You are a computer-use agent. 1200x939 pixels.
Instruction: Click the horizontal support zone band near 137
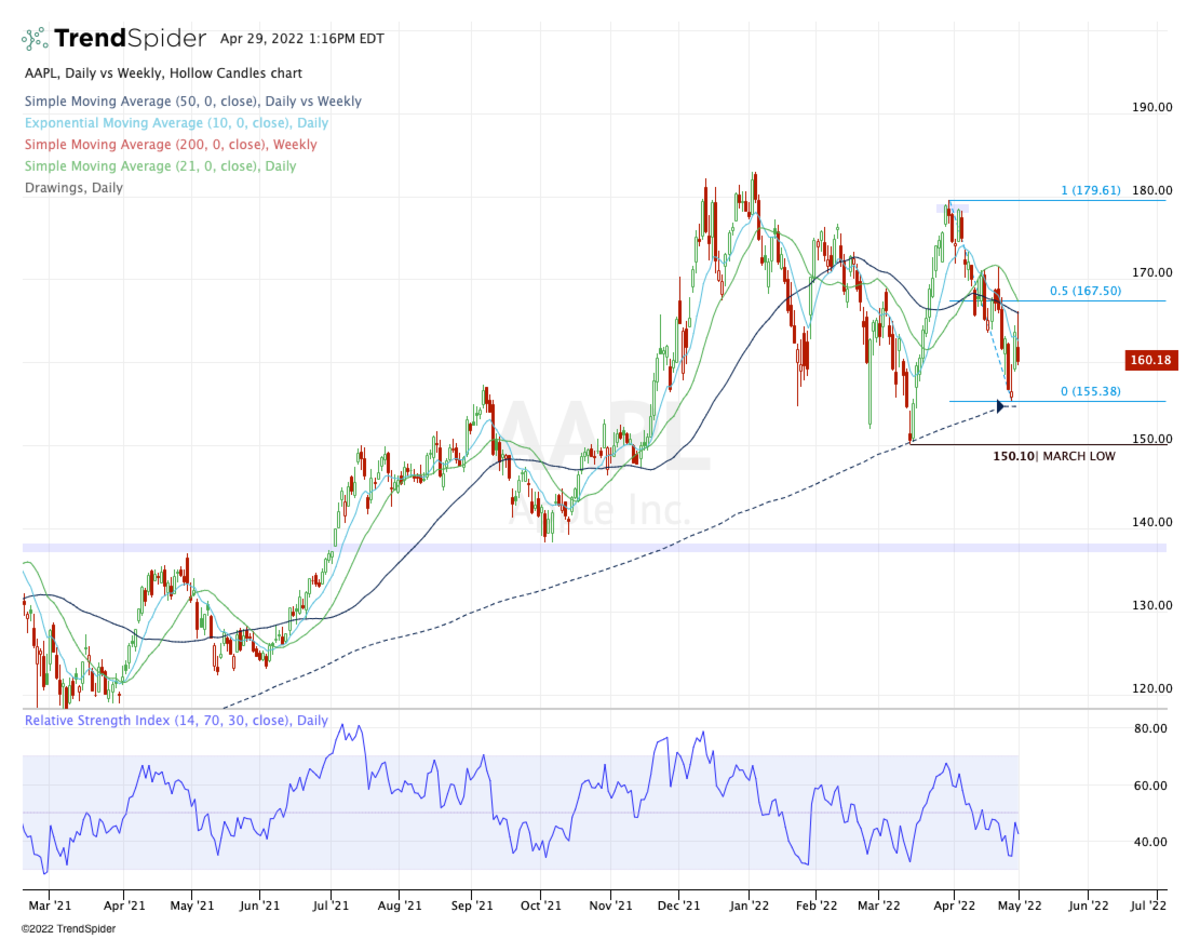(x=594, y=548)
